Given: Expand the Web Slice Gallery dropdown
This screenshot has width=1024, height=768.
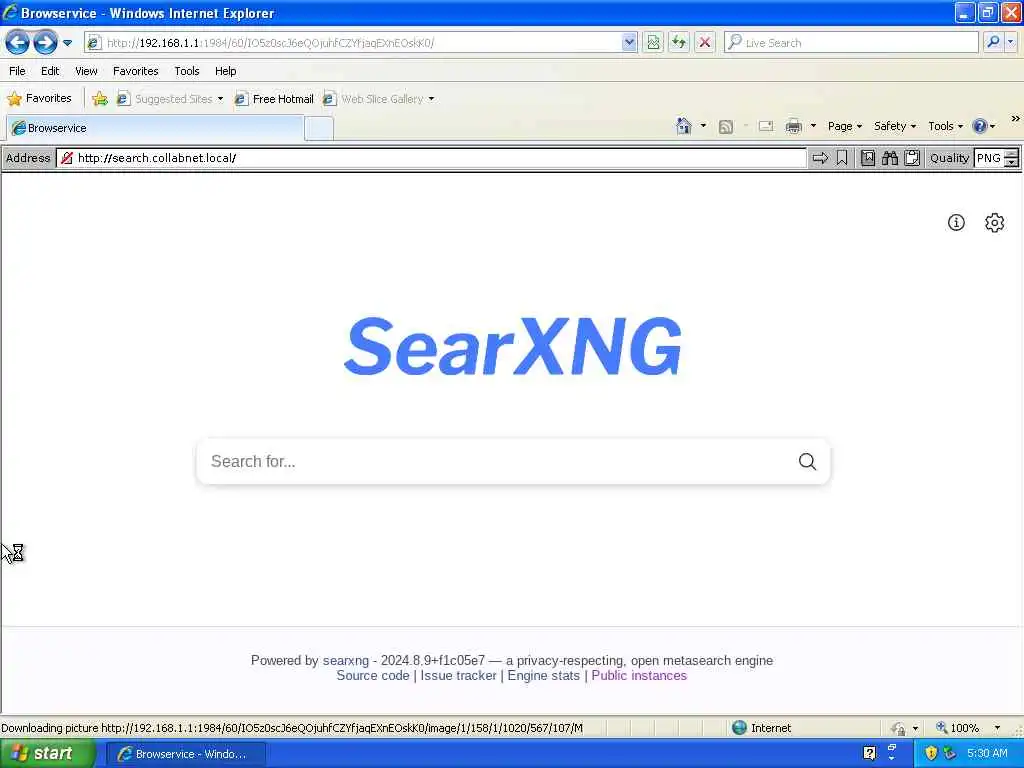Looking at the screenshot, I should point(432,99).
